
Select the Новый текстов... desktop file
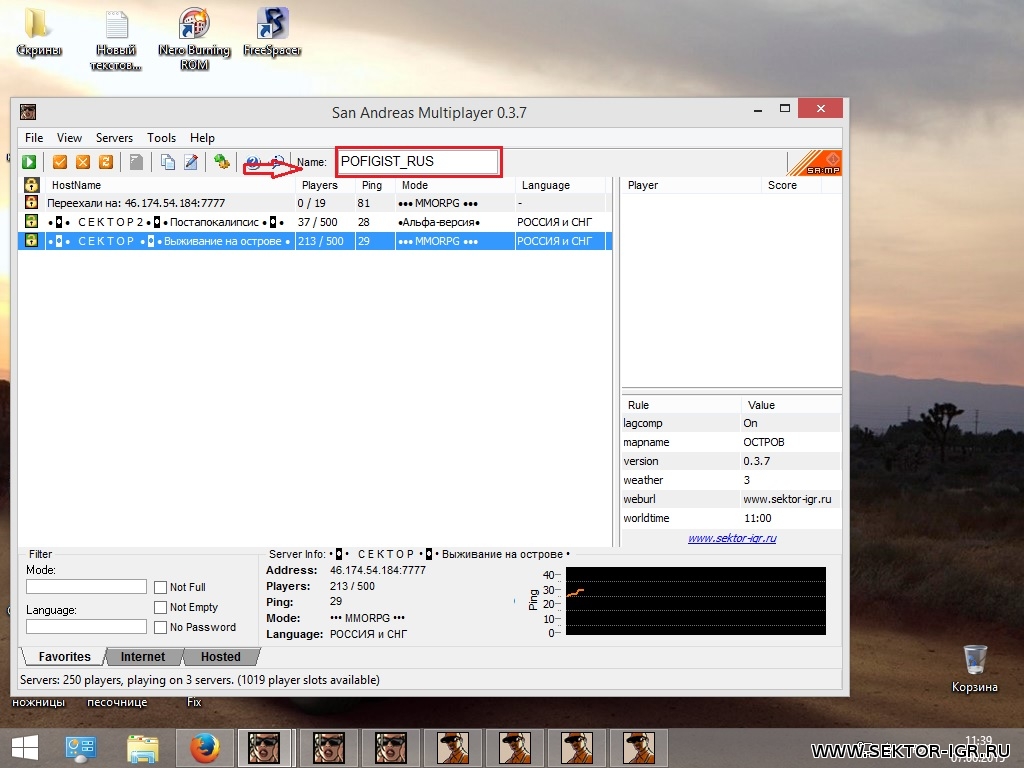(x=116, y=39)
